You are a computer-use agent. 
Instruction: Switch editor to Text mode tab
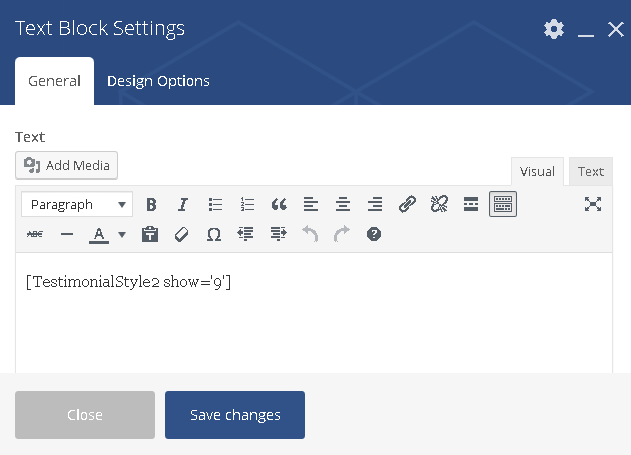tap(590, 171)
